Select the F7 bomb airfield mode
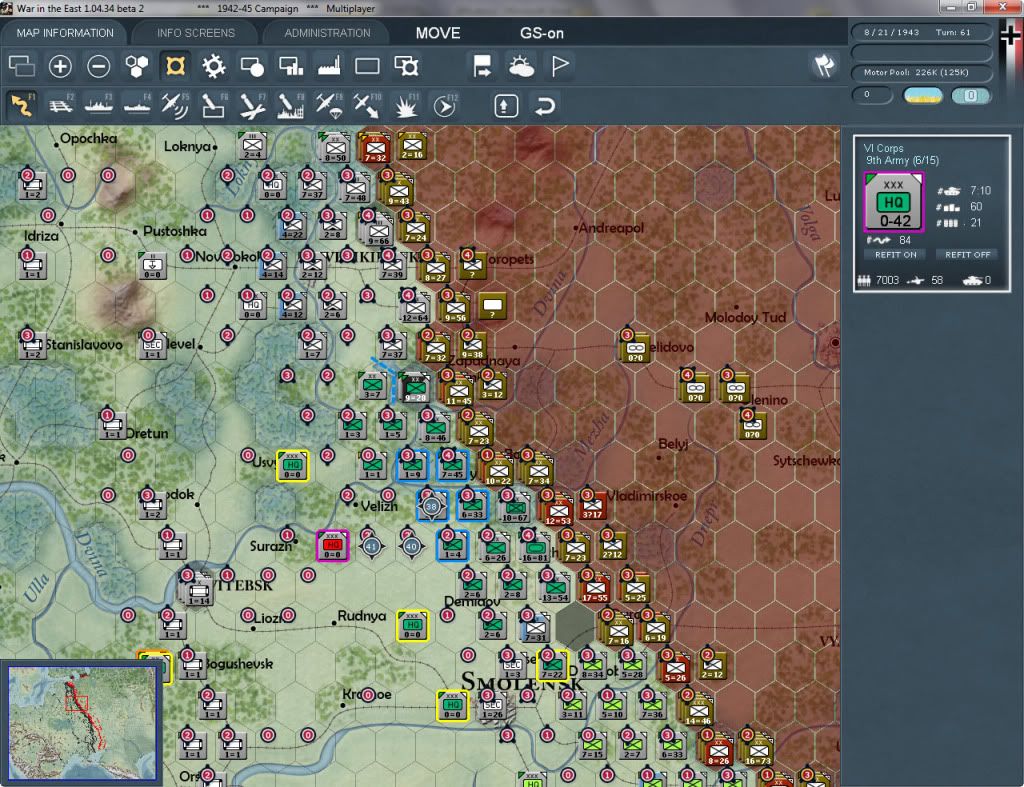The height and width of the screenshot is (787, 1024). (x=252, y=105)
